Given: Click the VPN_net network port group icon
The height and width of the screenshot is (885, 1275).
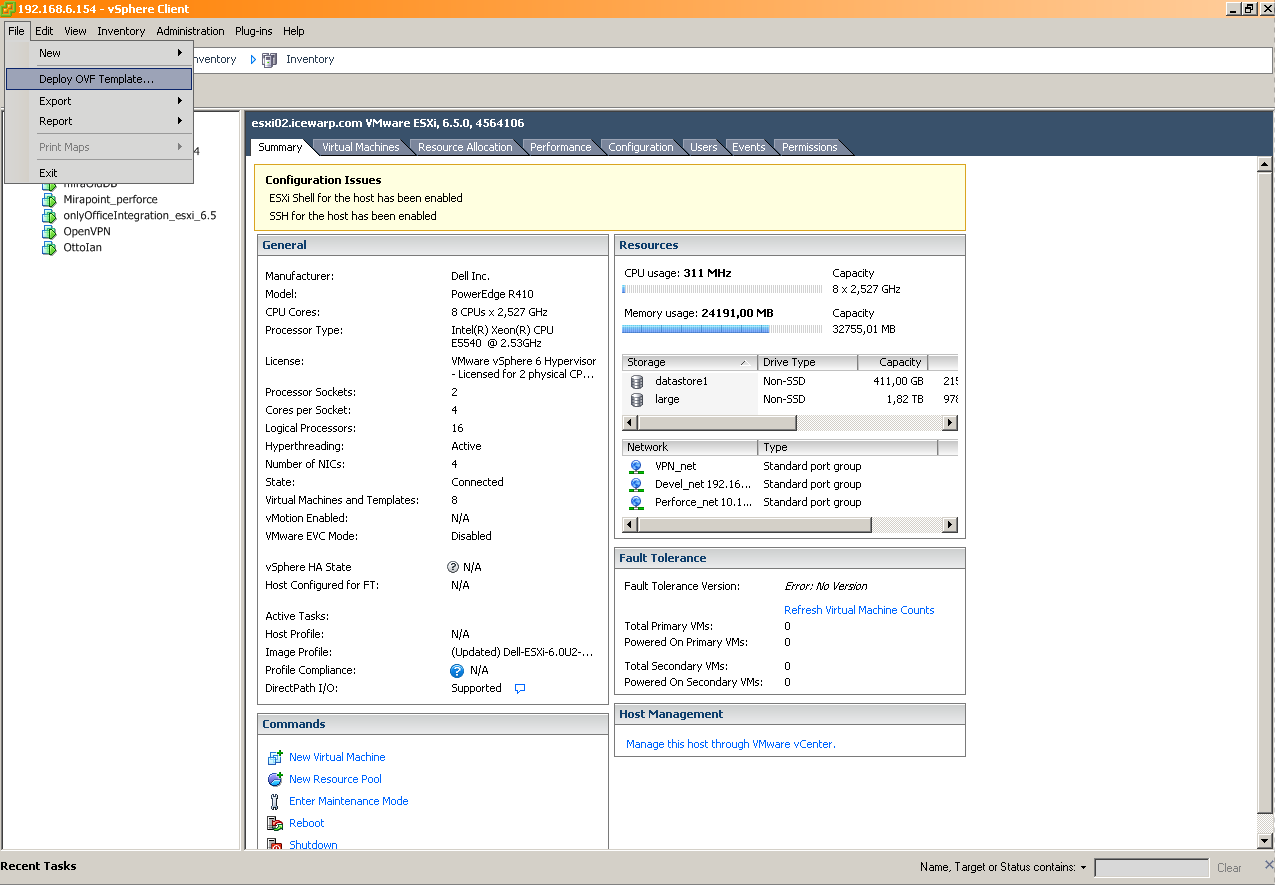Looking at the screenshot, I should pos(636,466).
